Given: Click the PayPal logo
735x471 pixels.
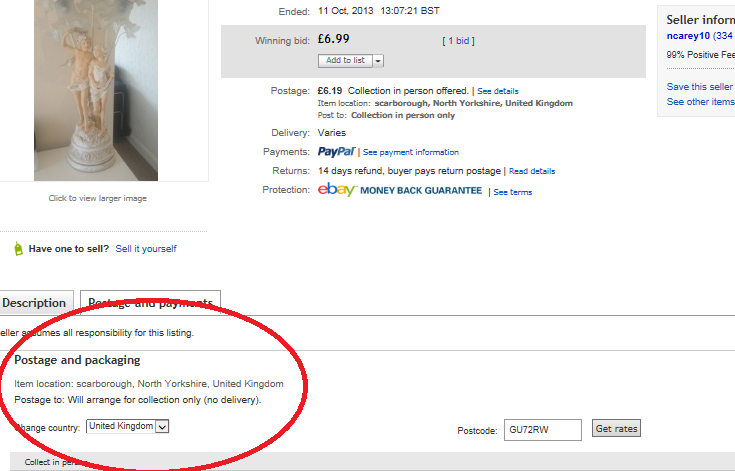Looking at the screenshot, I should click(x=337, y=151).
